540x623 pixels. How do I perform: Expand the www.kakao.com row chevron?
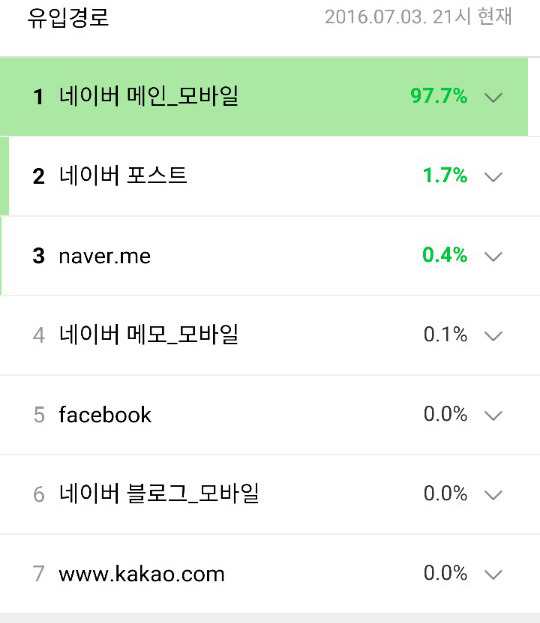pyautogui.click(x=493, y=574)
